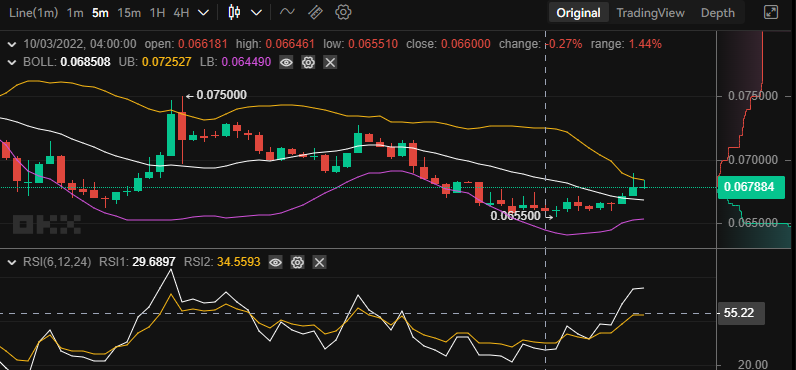The width and height of the screenshot is (796, 370).
Task: Switch to the Depth tab
Action: [717, 13]
